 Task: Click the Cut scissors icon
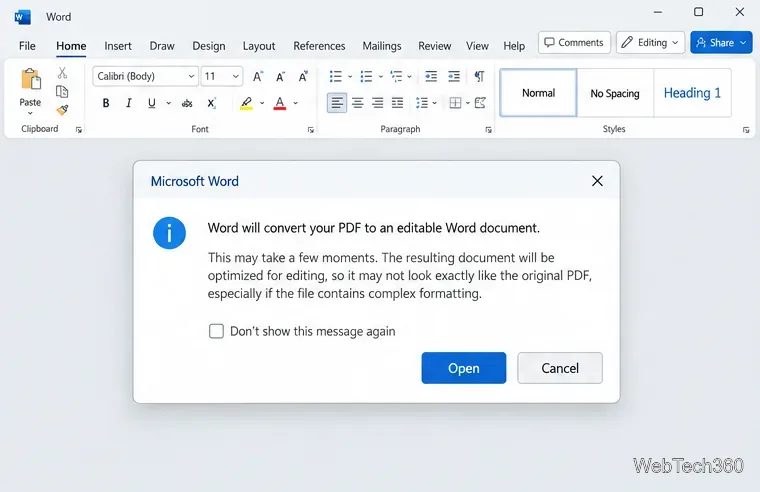point(62,73)
